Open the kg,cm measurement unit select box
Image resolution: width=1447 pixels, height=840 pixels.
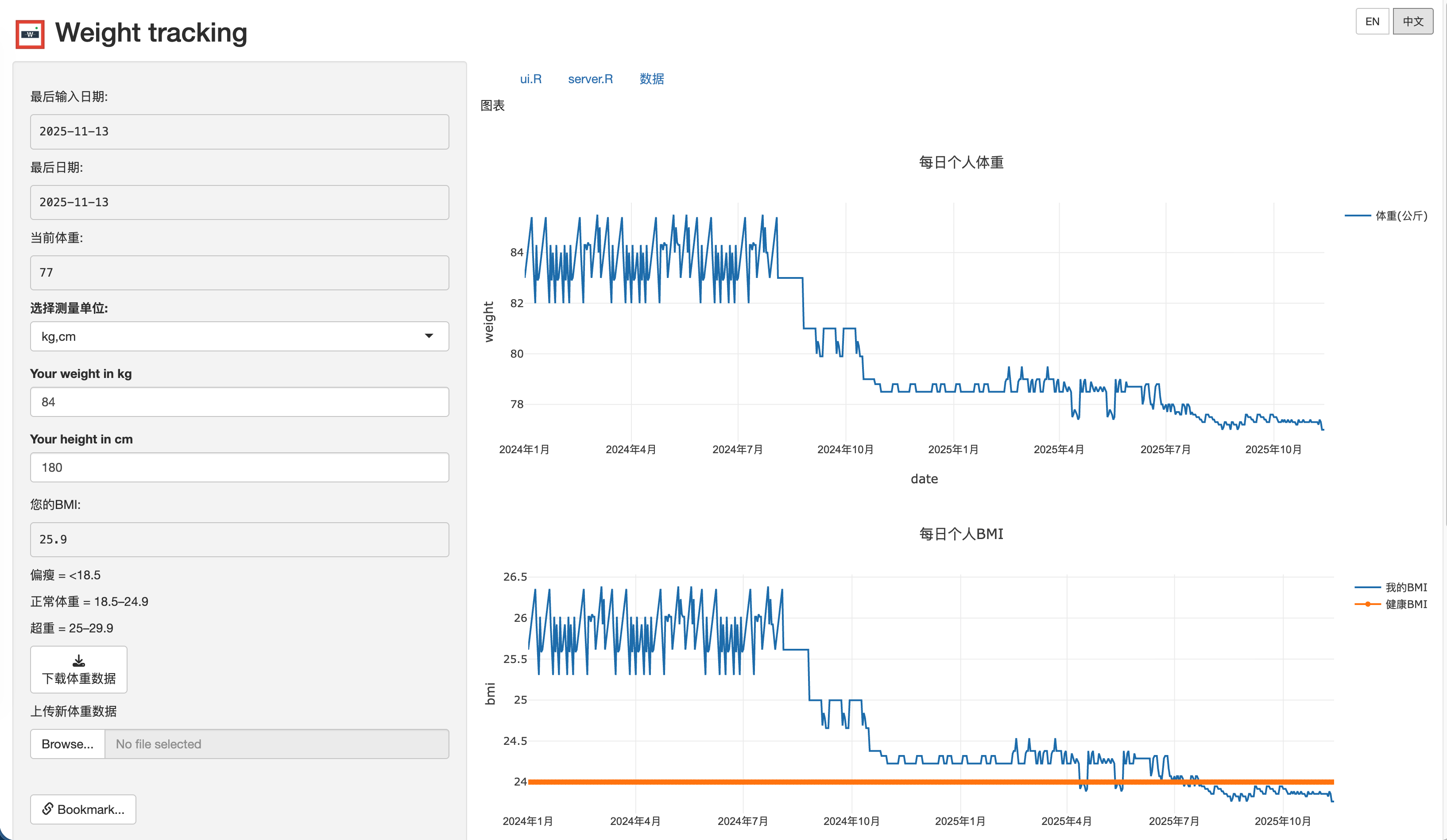(230, 336)
